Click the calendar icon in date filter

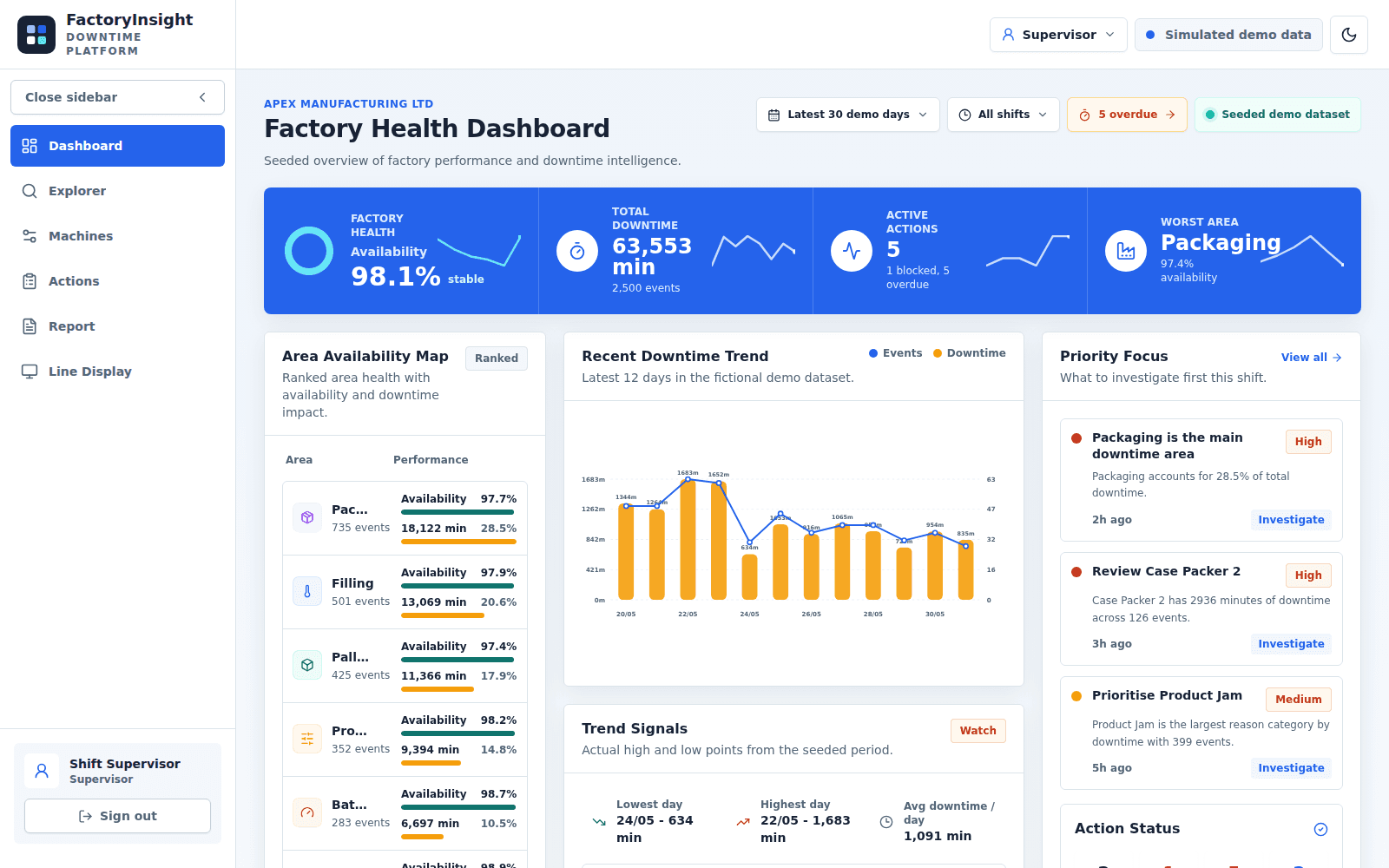pyautogui.click(x=773, y=115)
